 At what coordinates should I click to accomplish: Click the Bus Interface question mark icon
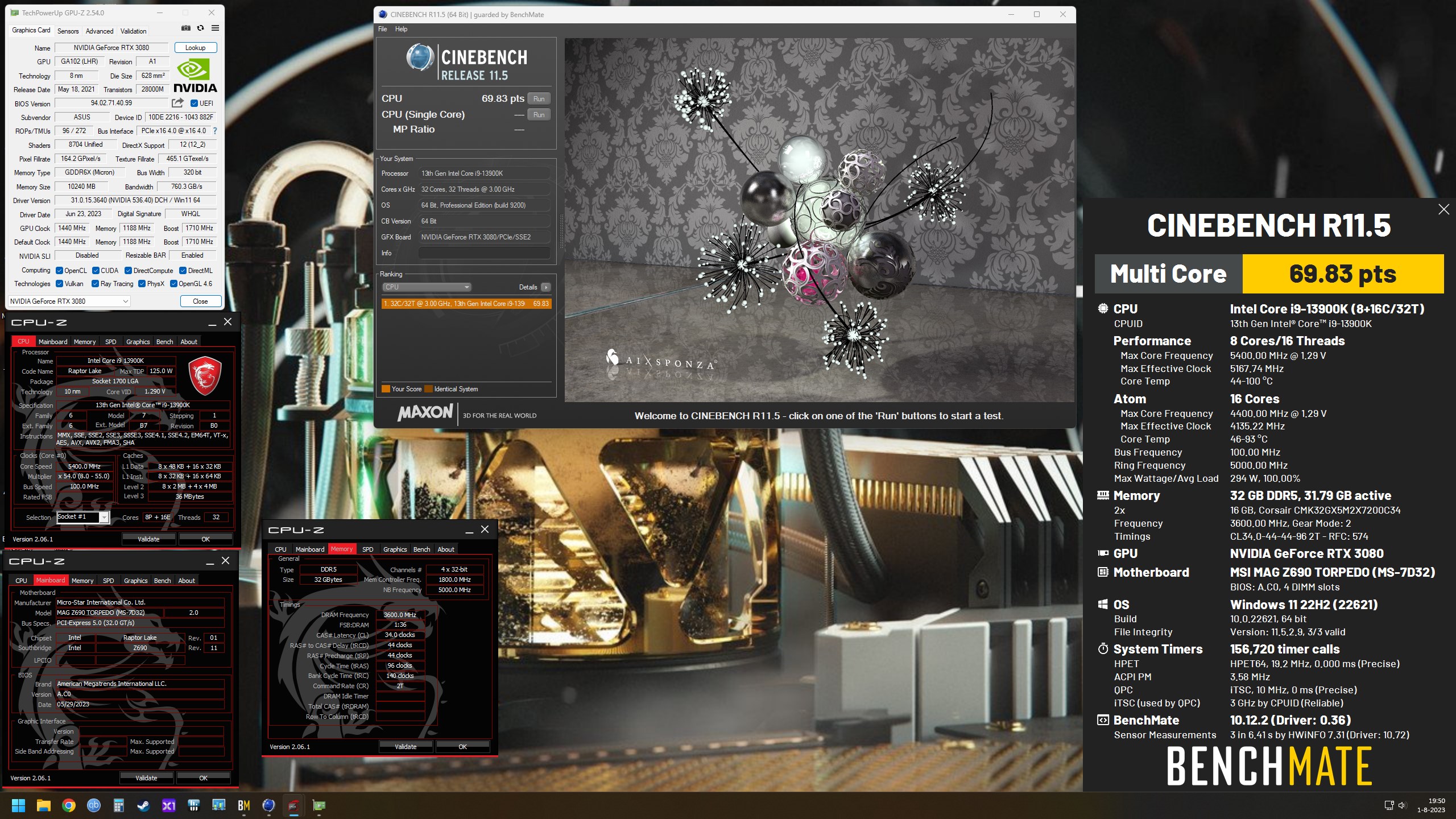(214, 131)
